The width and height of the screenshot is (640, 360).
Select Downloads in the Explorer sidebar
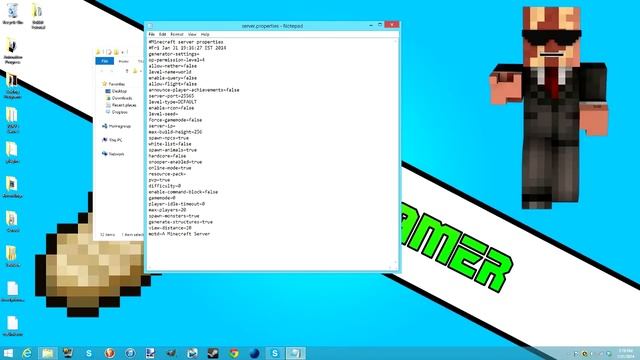click(x=119, y=98)
